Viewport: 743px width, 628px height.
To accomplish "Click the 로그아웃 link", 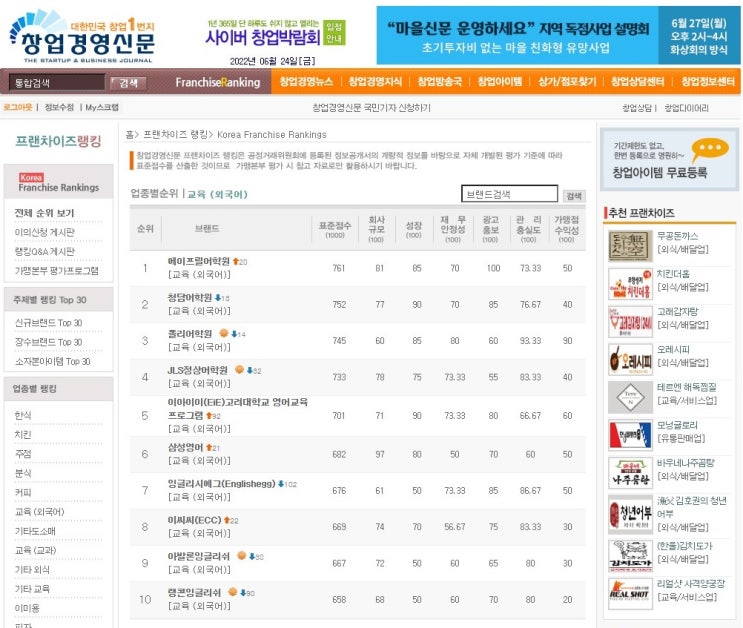I will (x=18, y=107).
